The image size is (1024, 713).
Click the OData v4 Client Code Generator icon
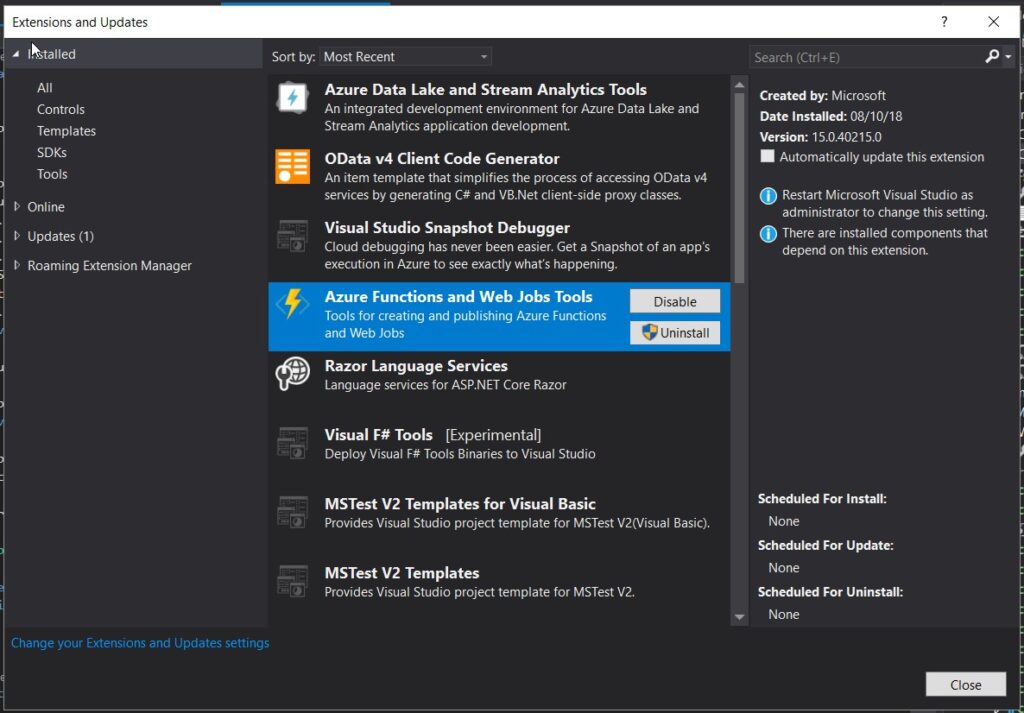pos(292,166)
